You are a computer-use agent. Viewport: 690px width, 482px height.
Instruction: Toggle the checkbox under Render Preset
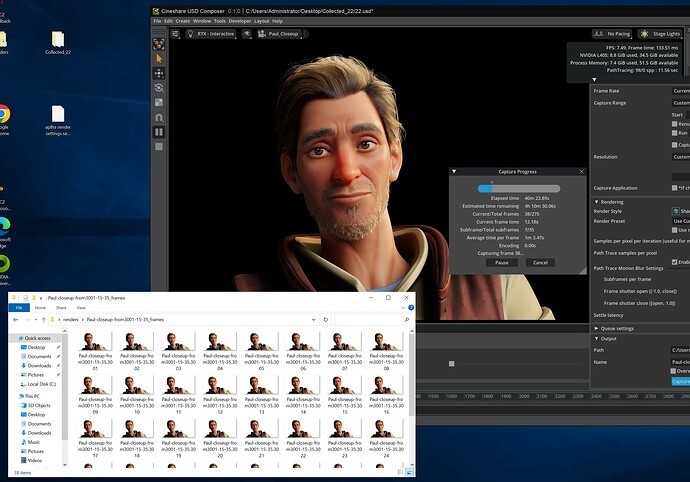coord(676,231)
